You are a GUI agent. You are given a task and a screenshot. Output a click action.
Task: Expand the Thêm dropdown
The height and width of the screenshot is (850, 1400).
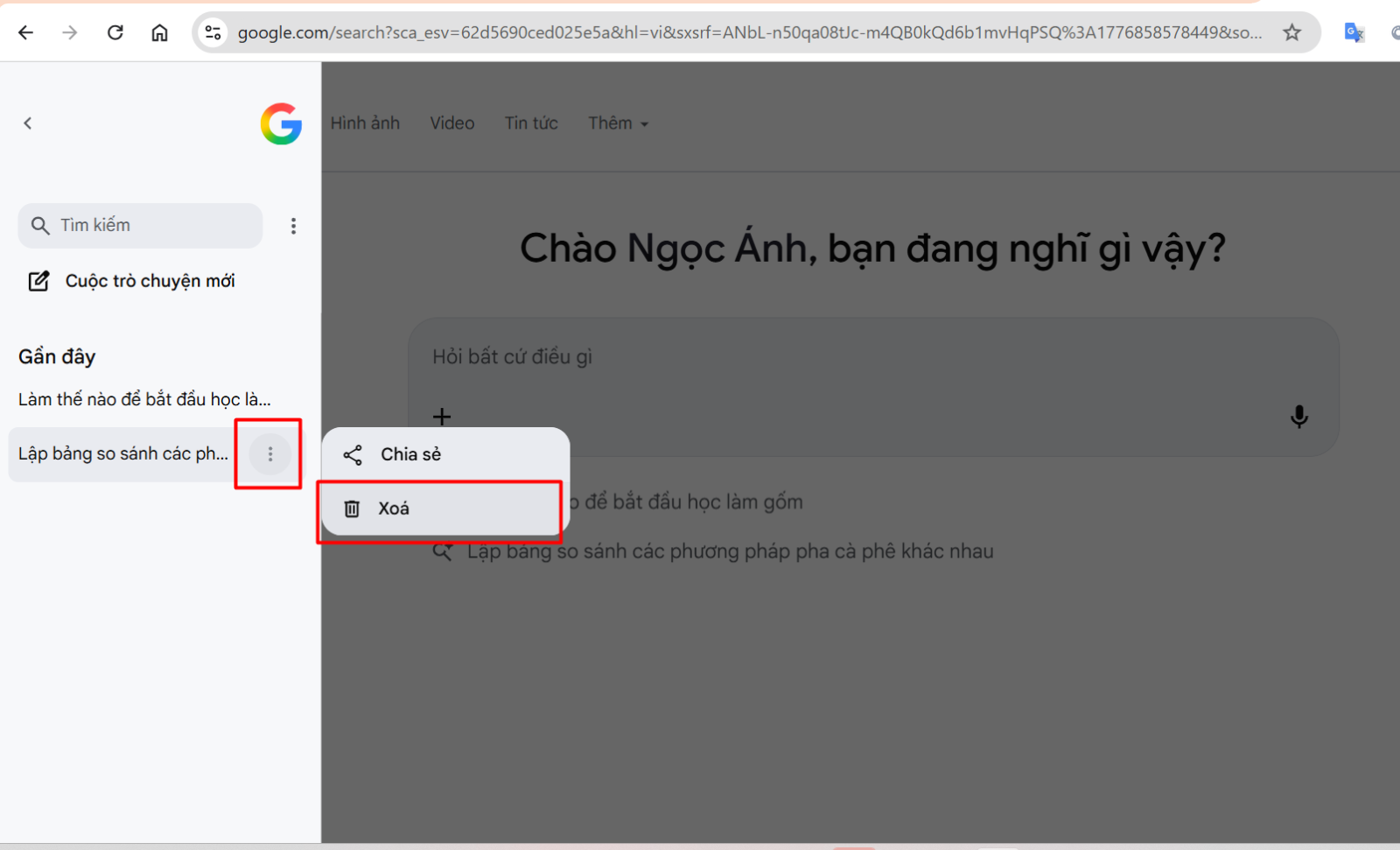click(618, 123)
